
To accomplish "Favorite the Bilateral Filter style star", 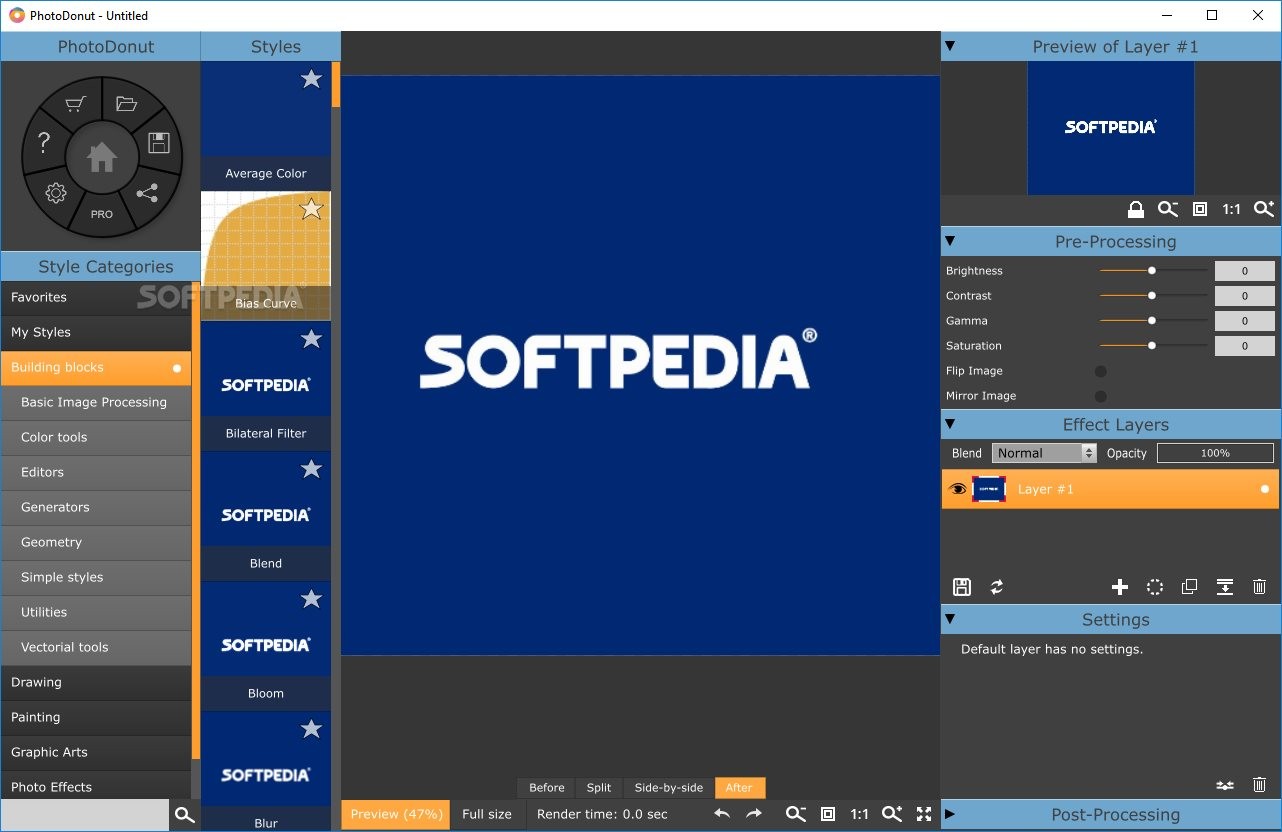I will click(x=311, y=339).
